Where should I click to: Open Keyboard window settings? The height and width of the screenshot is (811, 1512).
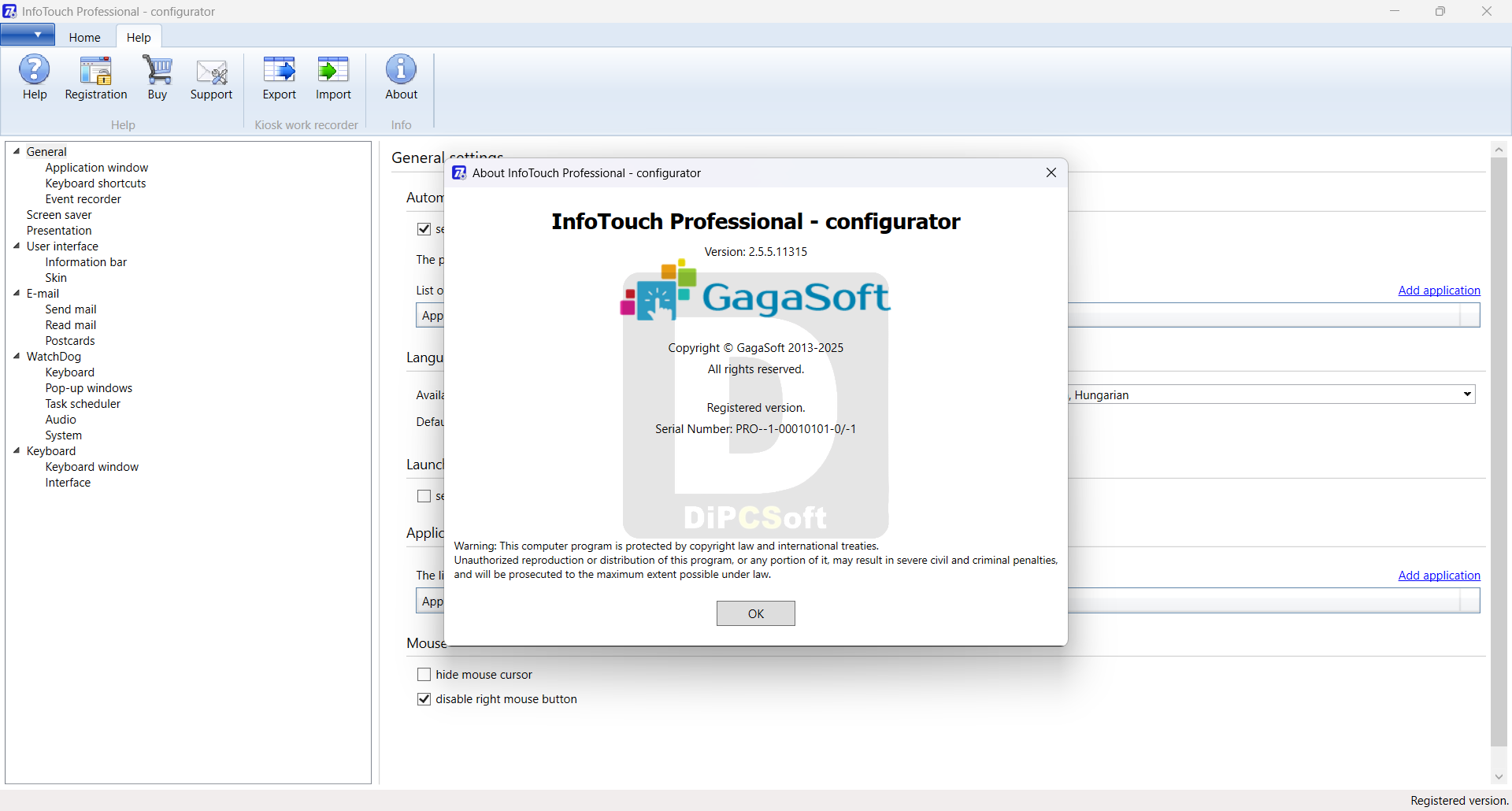(x=92, y=467)
